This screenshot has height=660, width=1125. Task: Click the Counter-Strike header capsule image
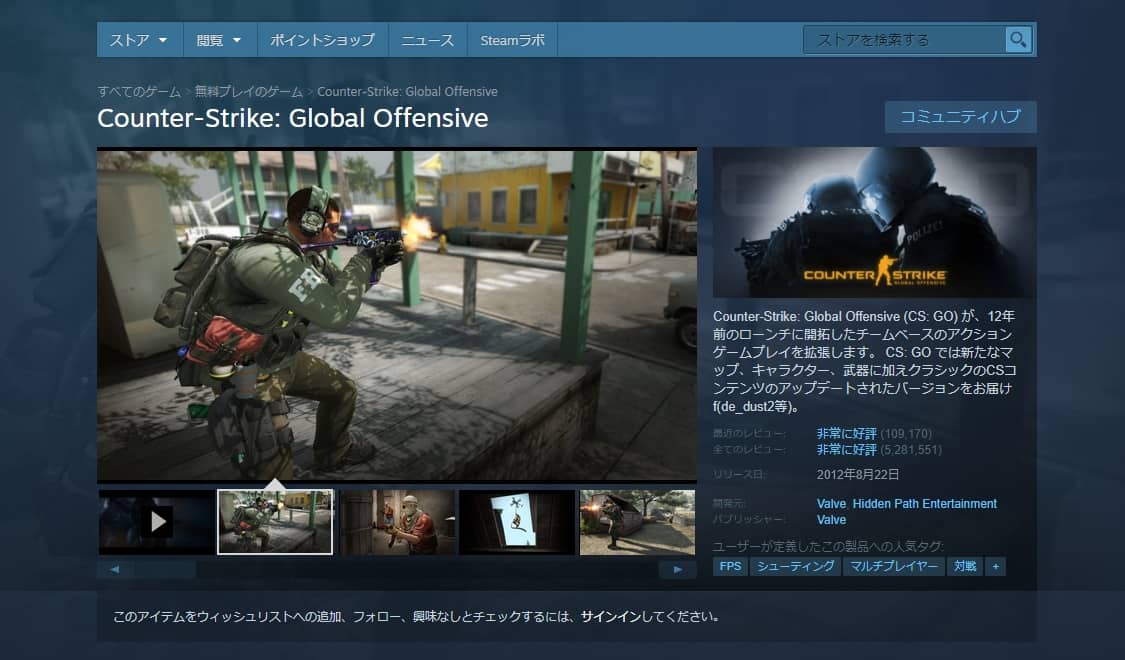(x=875, y=222)
